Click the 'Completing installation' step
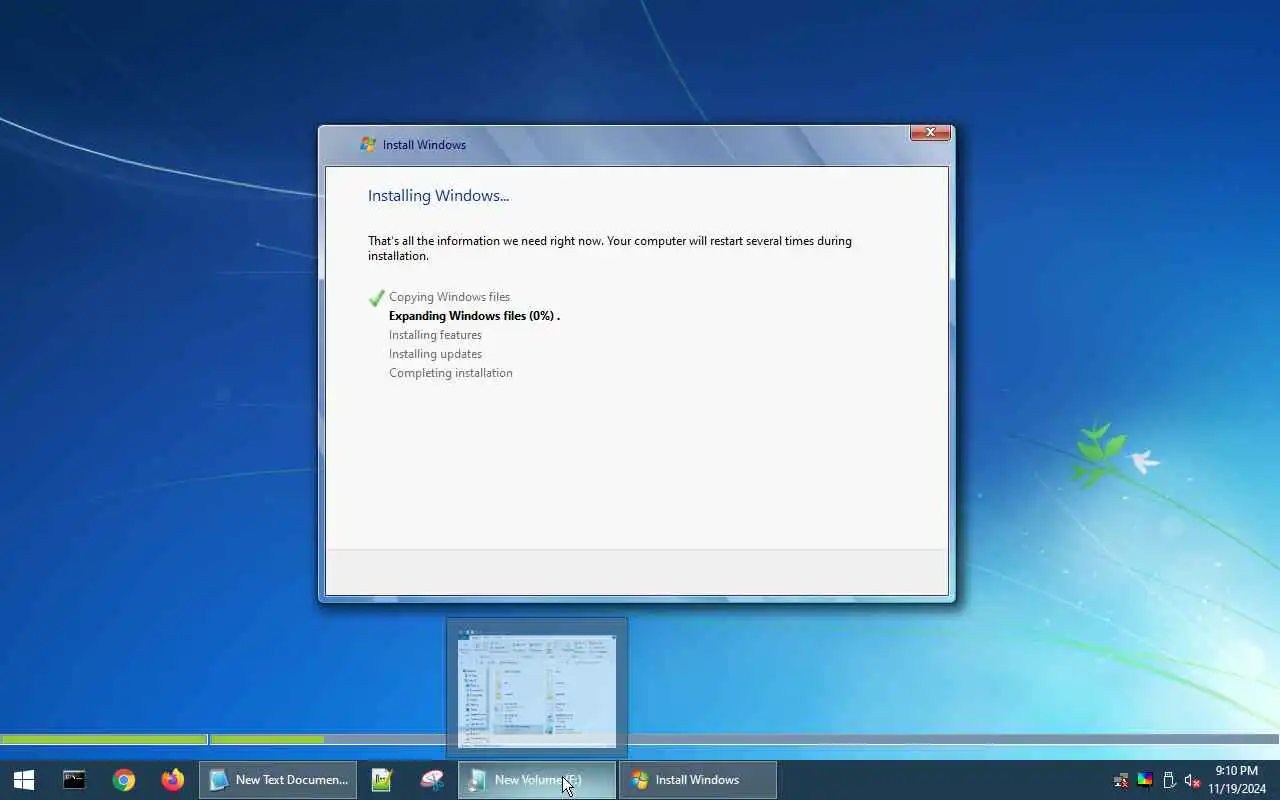The height and width of the screenshot is (800, 1280). tap(451, 373)
